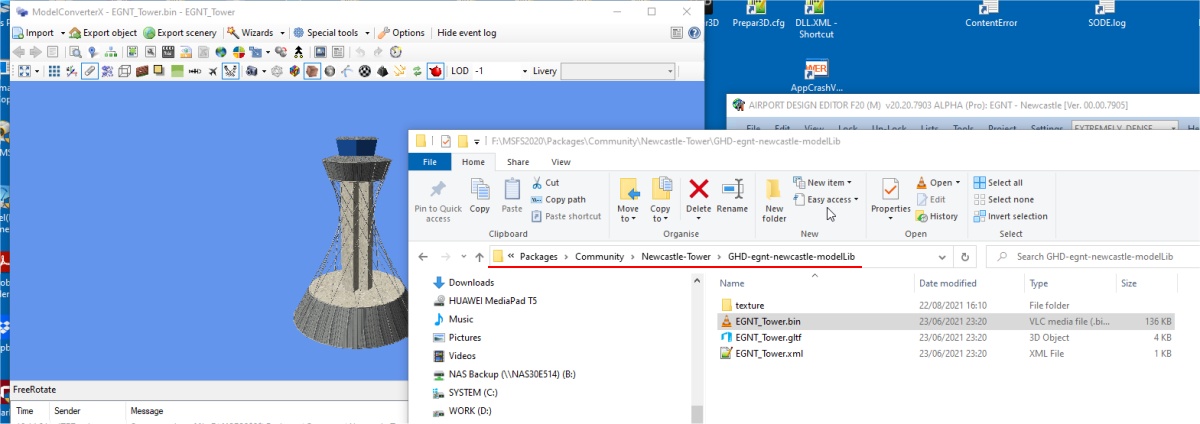This screenshot has height=424, width=1200.
Task: Open the New item dropdown
Action: point(823,183)
